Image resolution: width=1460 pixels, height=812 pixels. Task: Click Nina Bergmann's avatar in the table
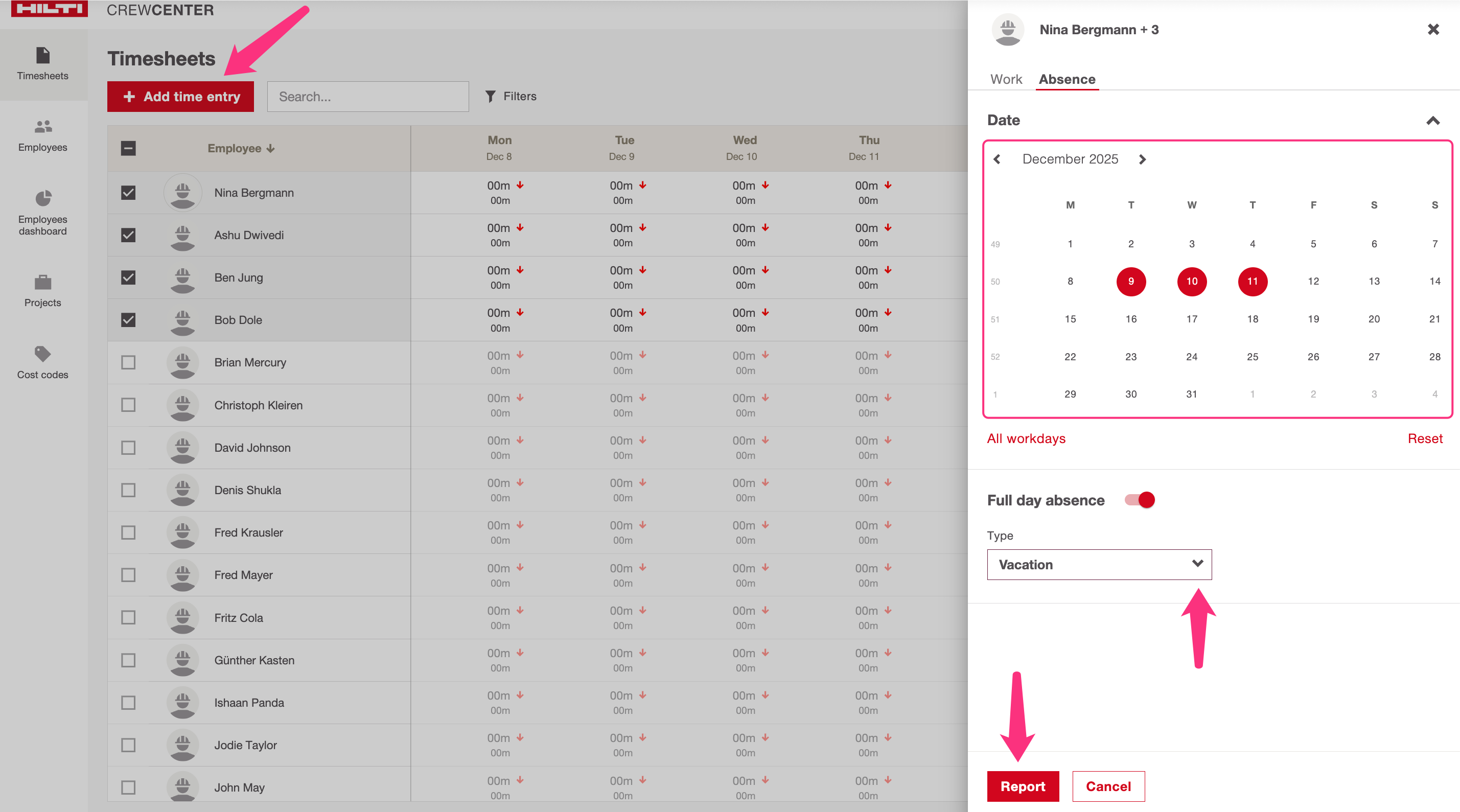pyautogui.click(x=182, y=193)
